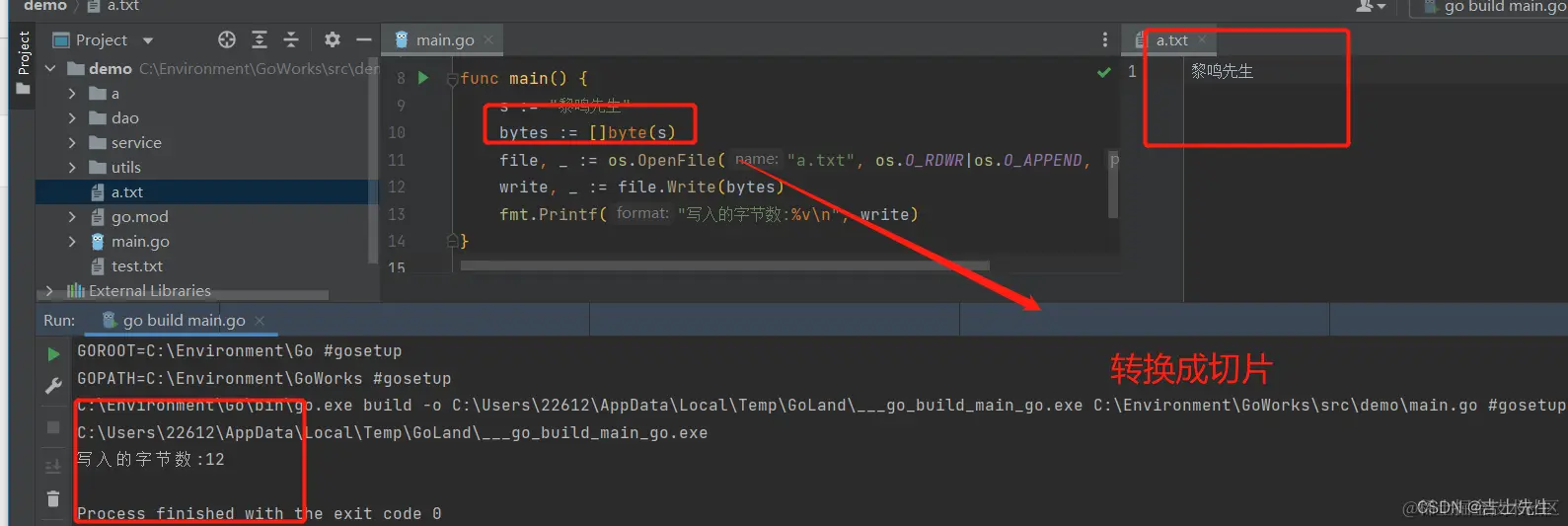Select the go build main.go run tab
1568x526 pixels.
184,321
